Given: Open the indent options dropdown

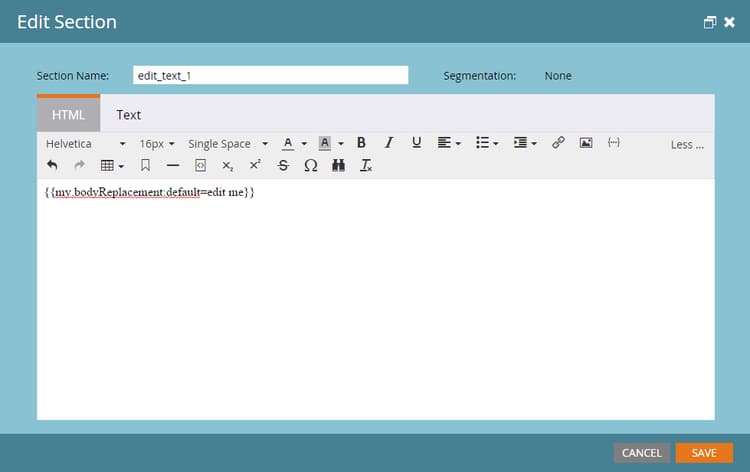Looking at the screenshot, I should point(525,143).
